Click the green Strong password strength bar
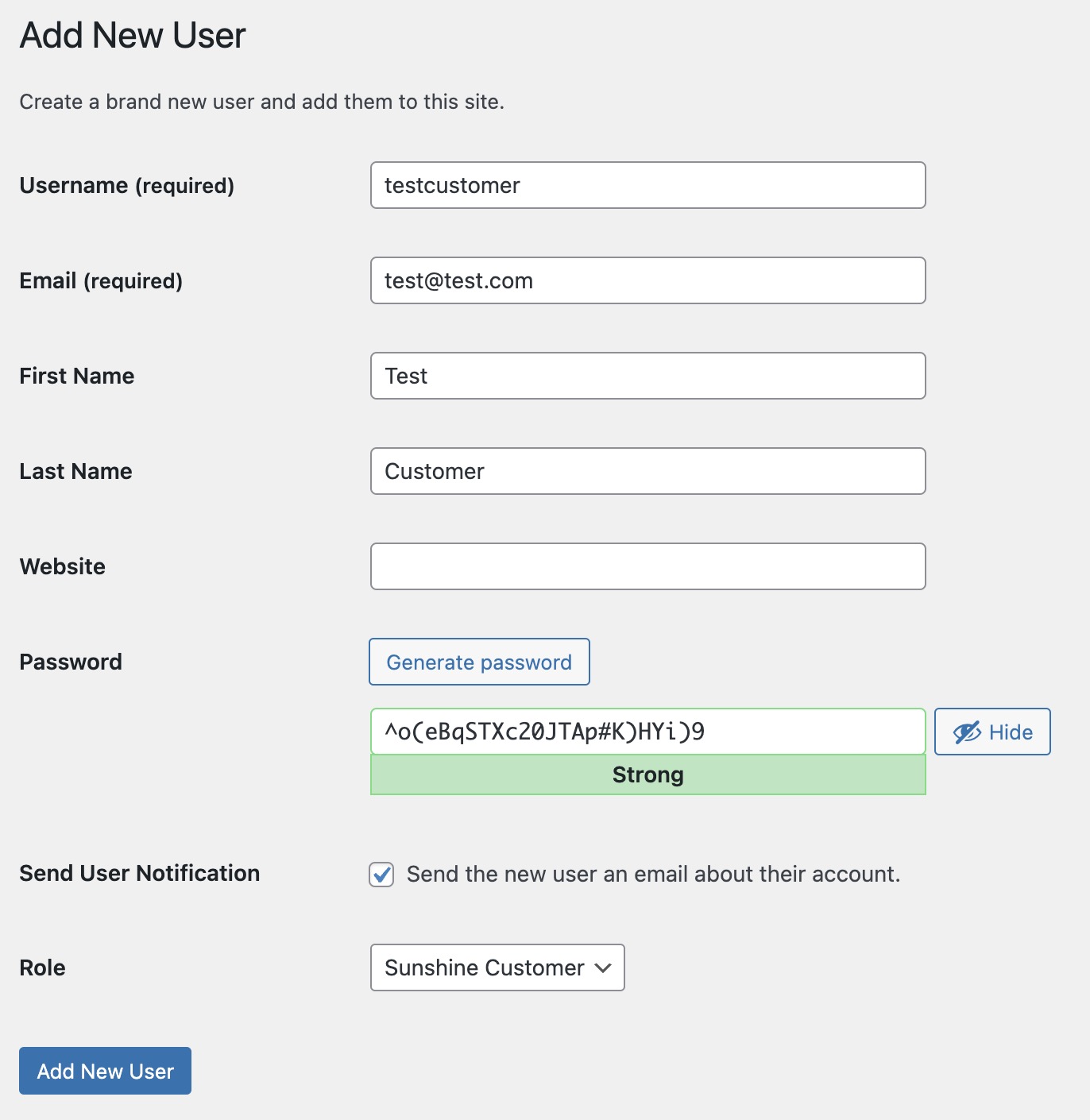The height and width of the screenshot is (1120, 1090). 647,774
